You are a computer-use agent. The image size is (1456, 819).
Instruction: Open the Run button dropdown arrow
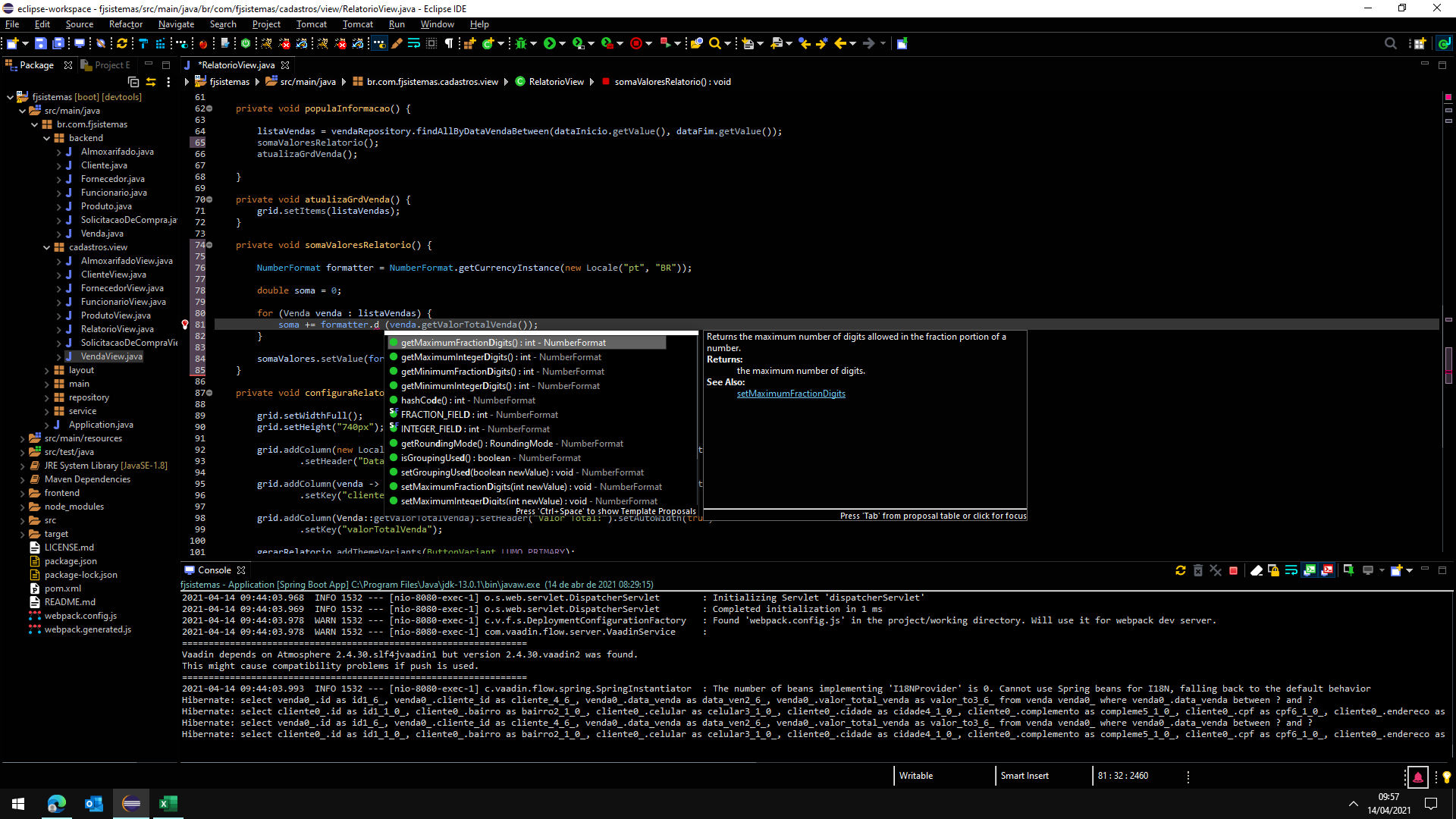point(562,43)
